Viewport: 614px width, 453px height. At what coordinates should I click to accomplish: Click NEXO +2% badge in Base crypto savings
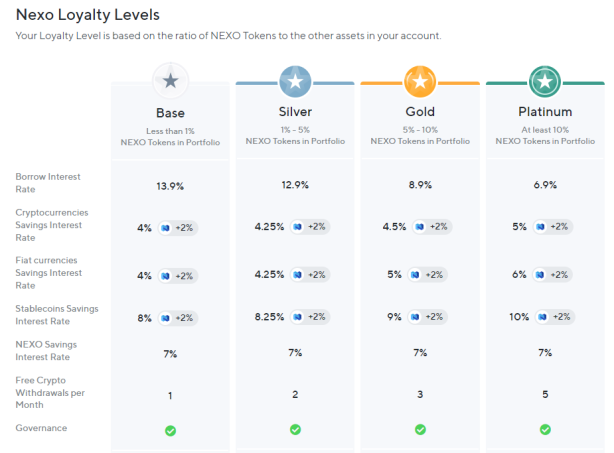178,228
